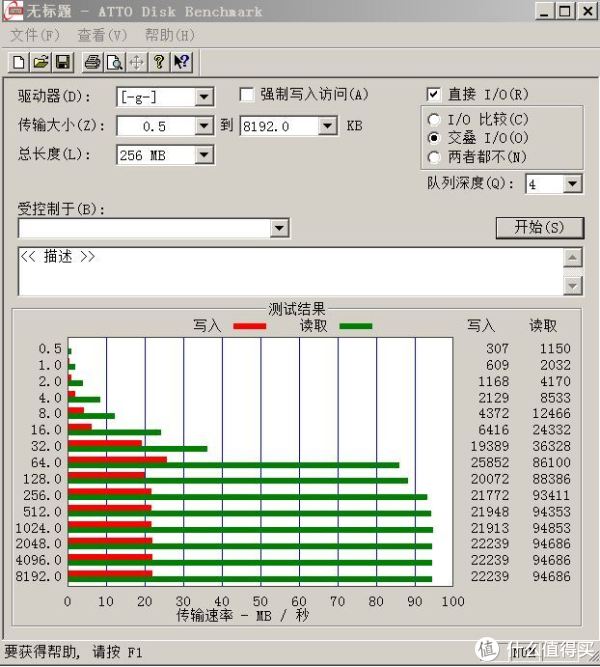Viewport: 600px width, 667px height.
Task: Expand the 传输大小 start size 0.5 dropdown
Action: point(204,126)
